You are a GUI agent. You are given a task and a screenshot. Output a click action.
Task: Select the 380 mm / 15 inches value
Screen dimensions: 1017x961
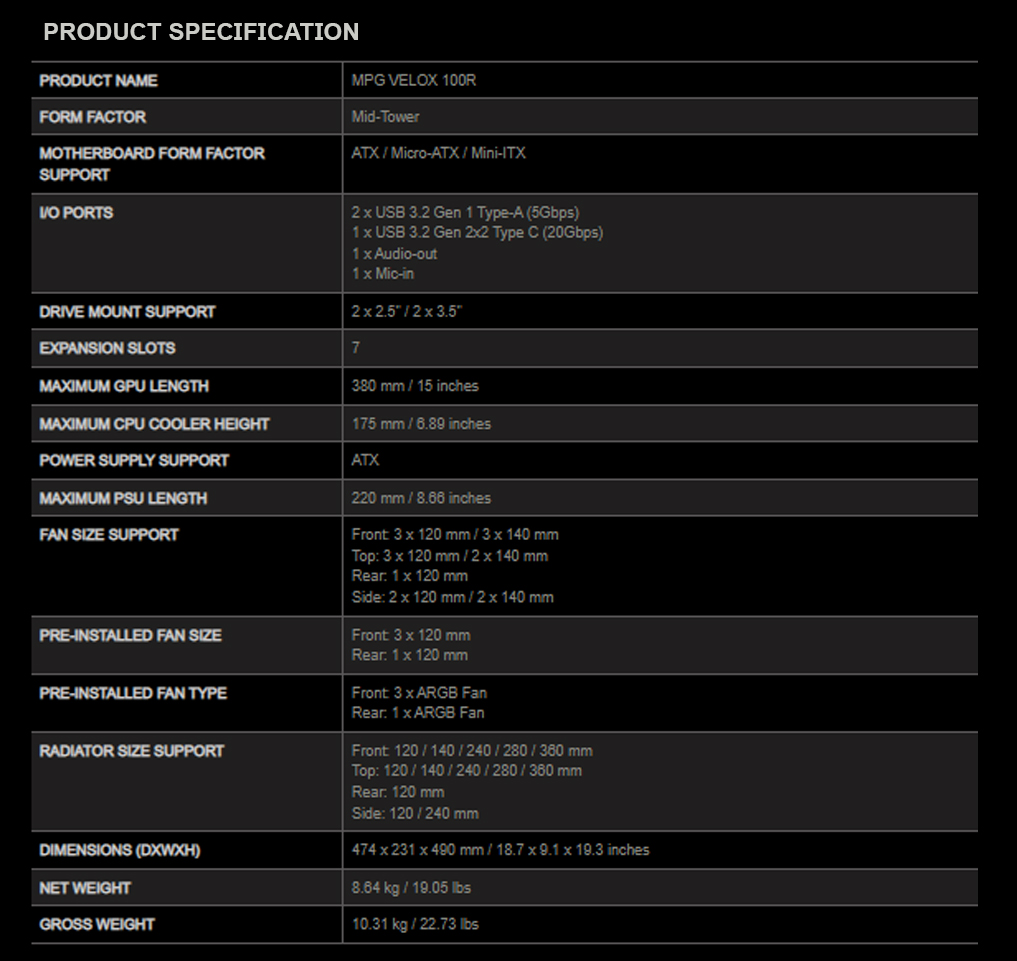(x=415, y=386)
